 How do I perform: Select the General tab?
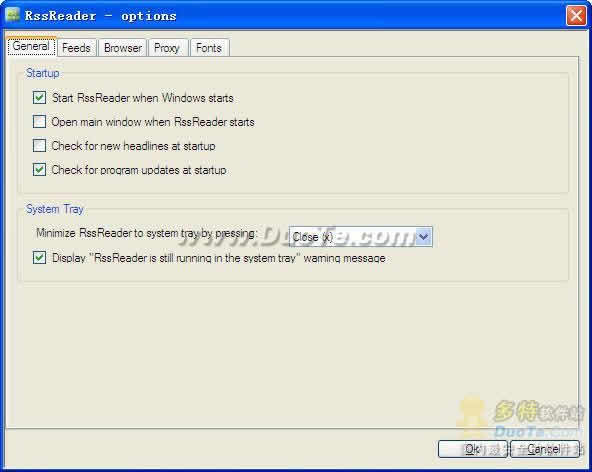[31, 46]
